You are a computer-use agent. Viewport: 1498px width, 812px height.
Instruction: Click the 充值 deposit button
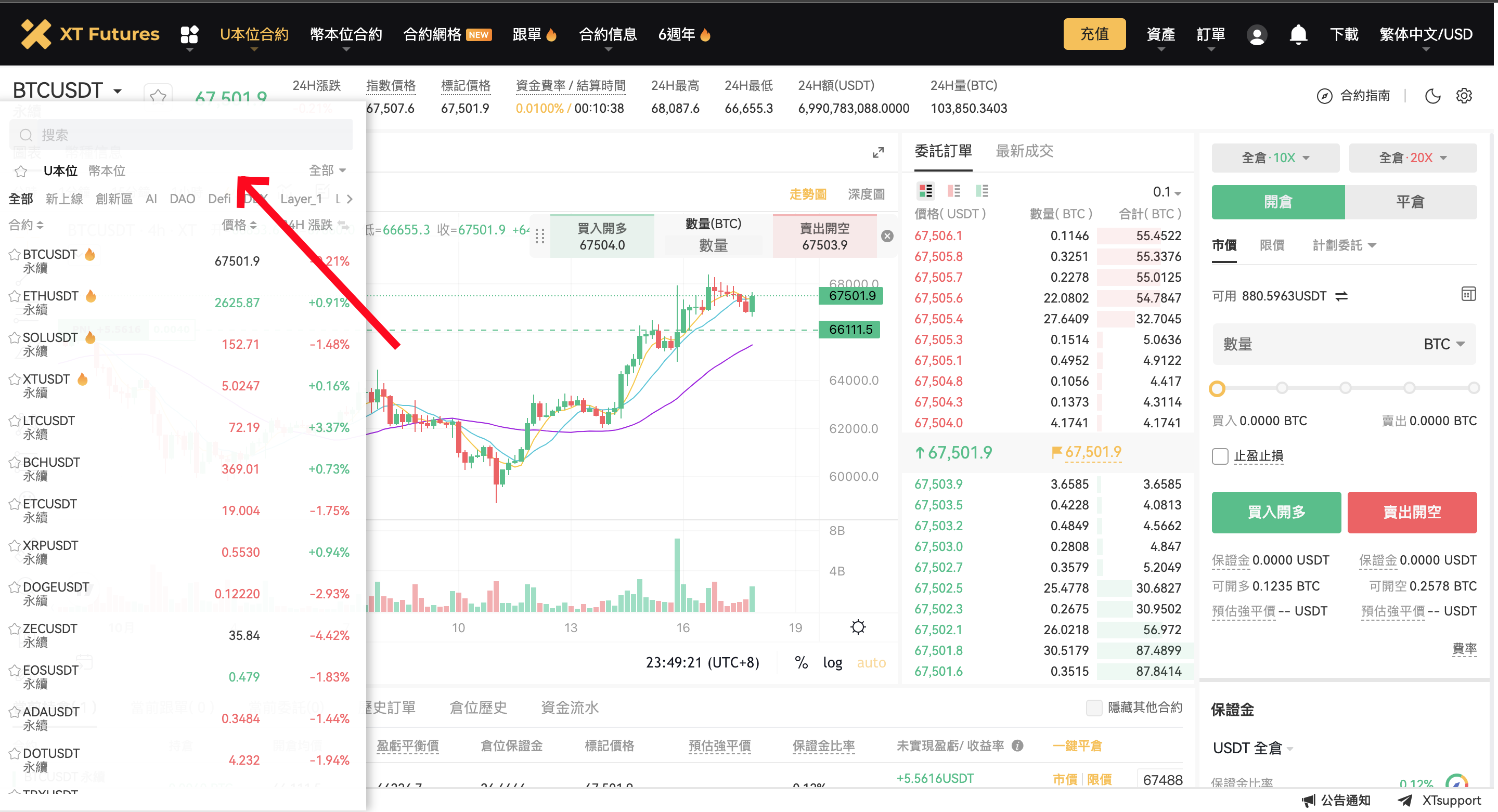click(1094, 34)
